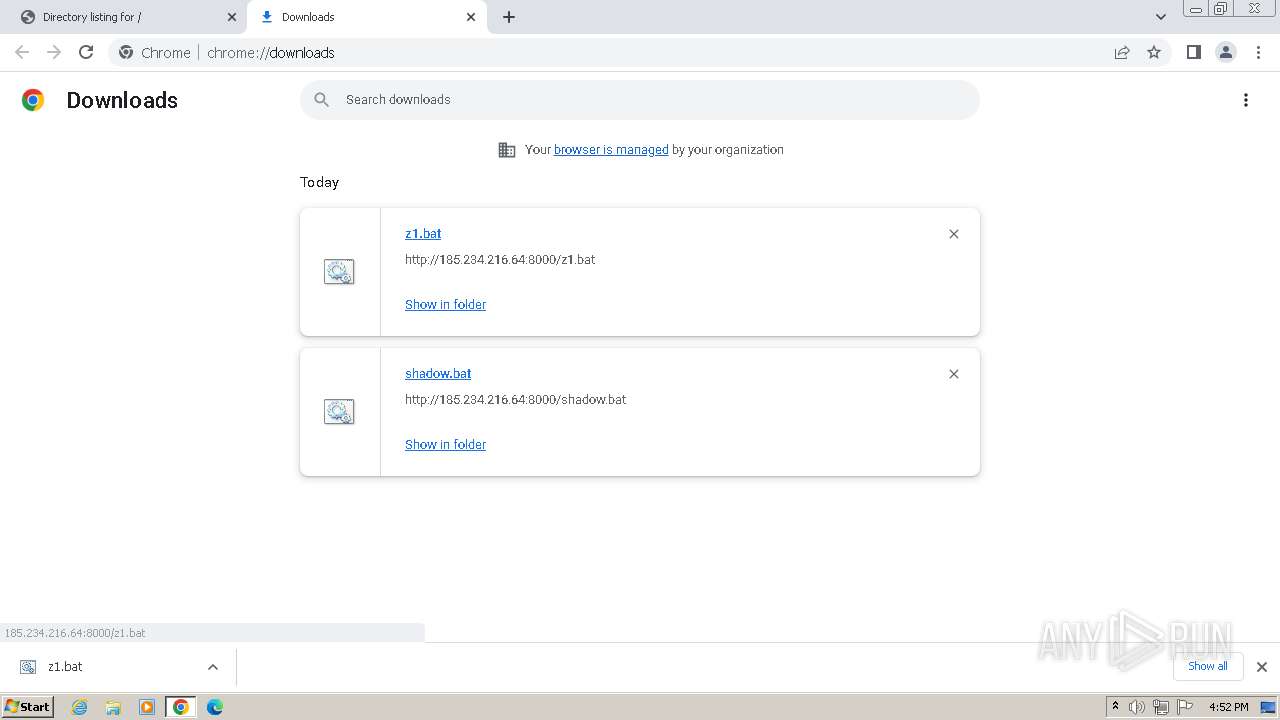The height and width of the screenshot is (720, 1280).
Task: Click volume speaker tray icon
Action: [1137, 707]
